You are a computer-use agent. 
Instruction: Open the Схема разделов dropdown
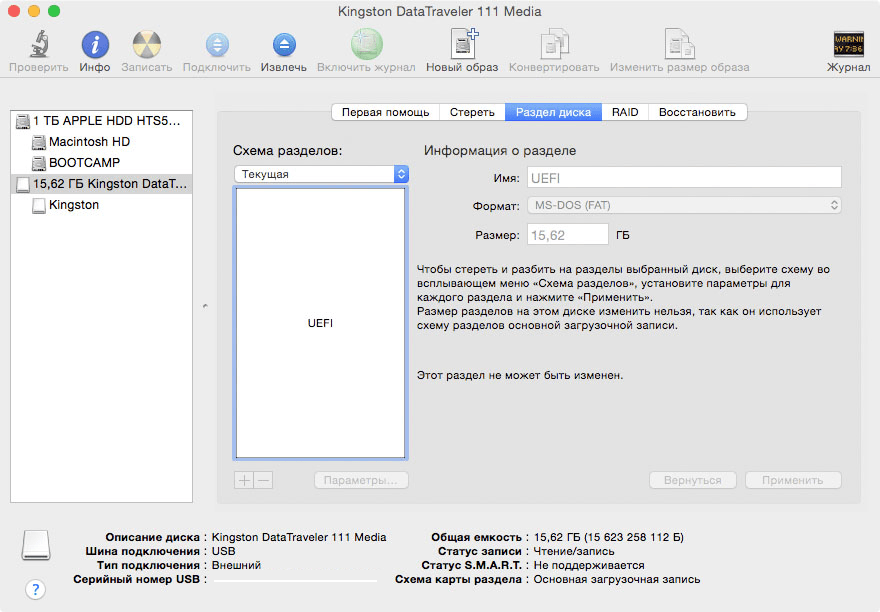320,174
